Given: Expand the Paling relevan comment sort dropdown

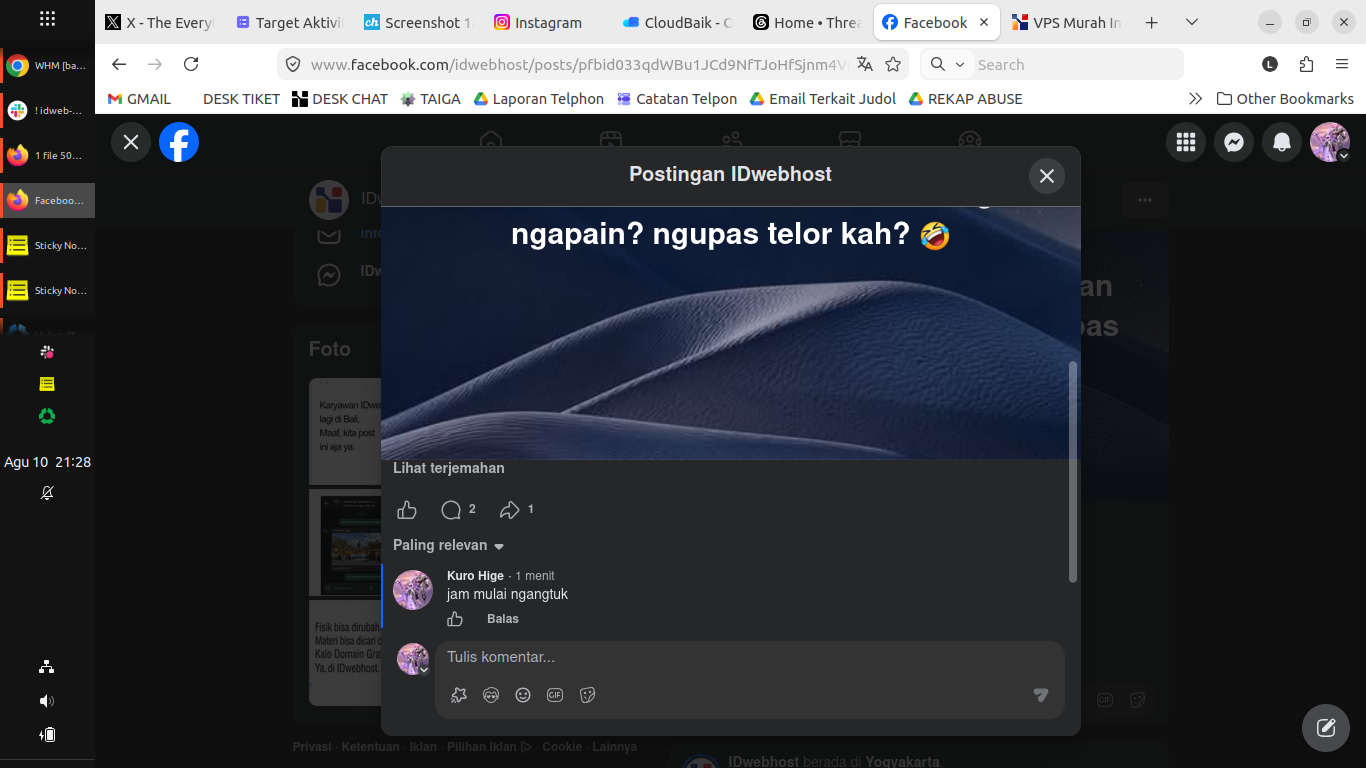Looking at the screenshot, I should click(x=449, y=545).
